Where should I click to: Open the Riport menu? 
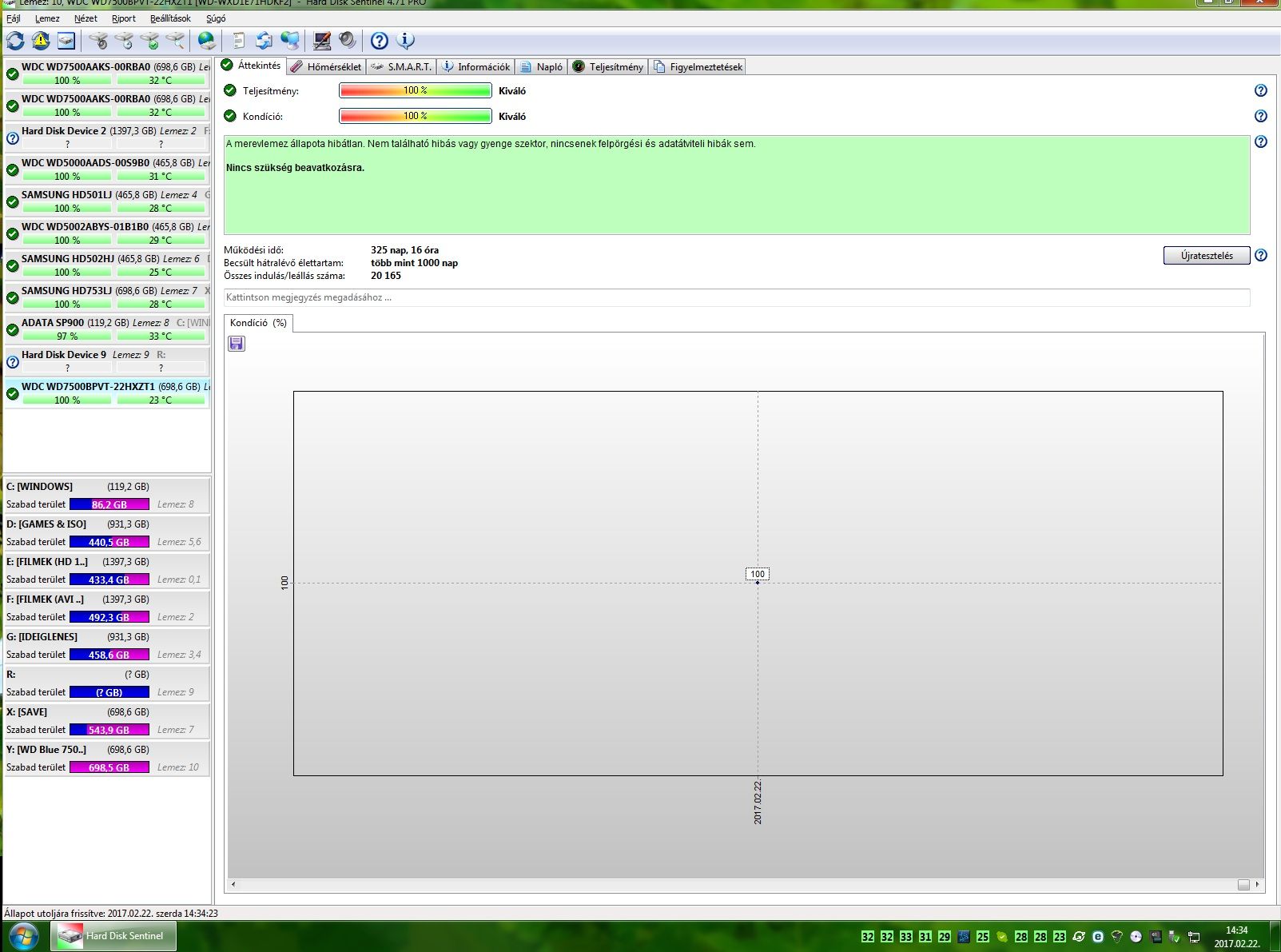(124, 18)
